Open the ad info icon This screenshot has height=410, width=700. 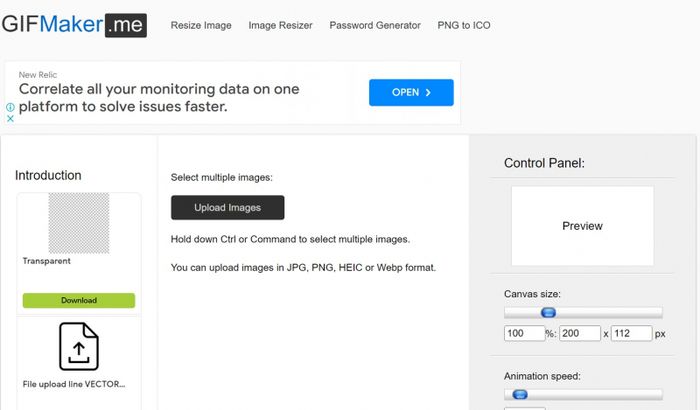point(10,107)
